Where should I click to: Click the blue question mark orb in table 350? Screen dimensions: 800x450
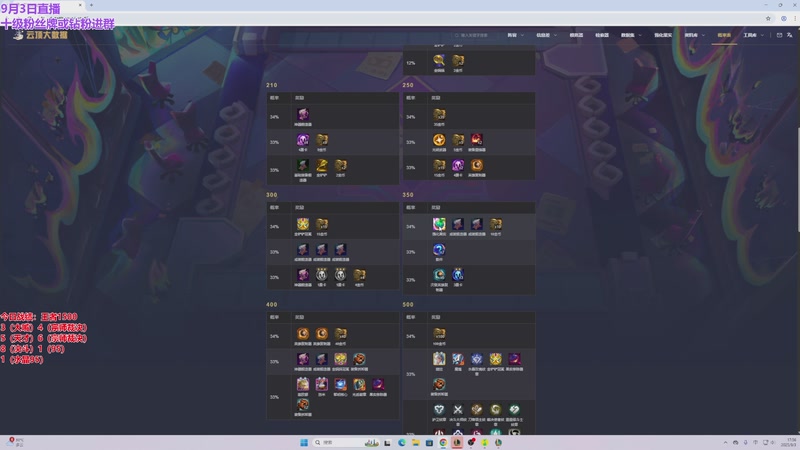pyautogui.click(x=439, y=249)
